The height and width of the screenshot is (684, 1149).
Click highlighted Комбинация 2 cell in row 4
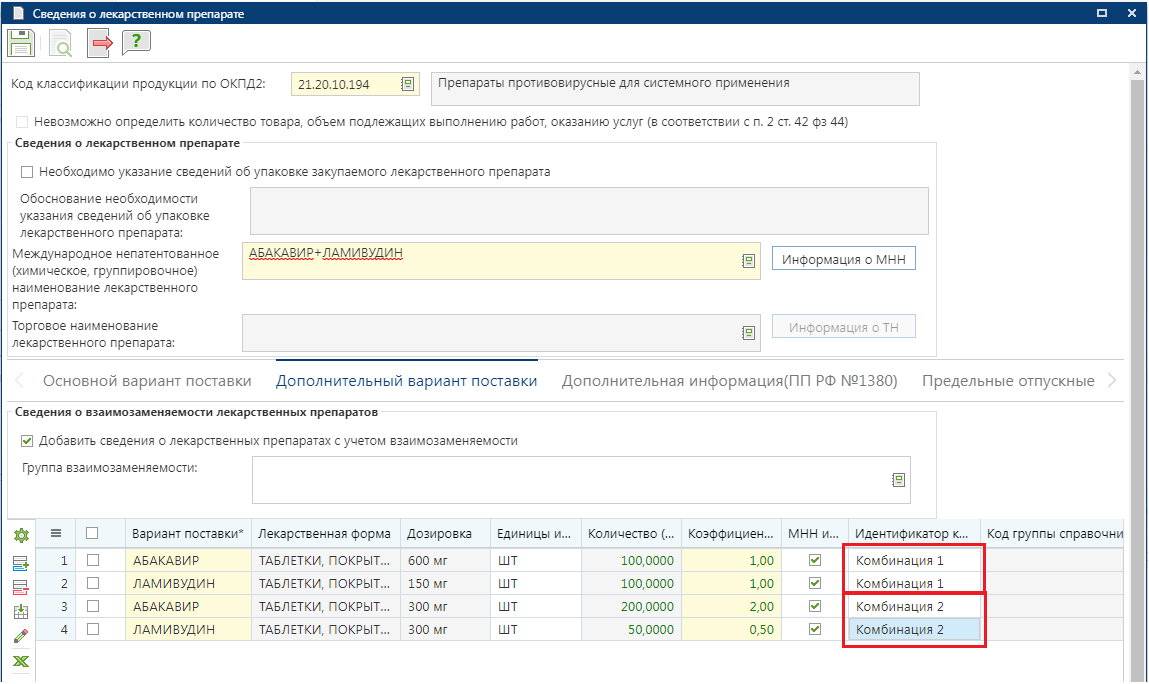pyautogui.click(x=914, y=629)
